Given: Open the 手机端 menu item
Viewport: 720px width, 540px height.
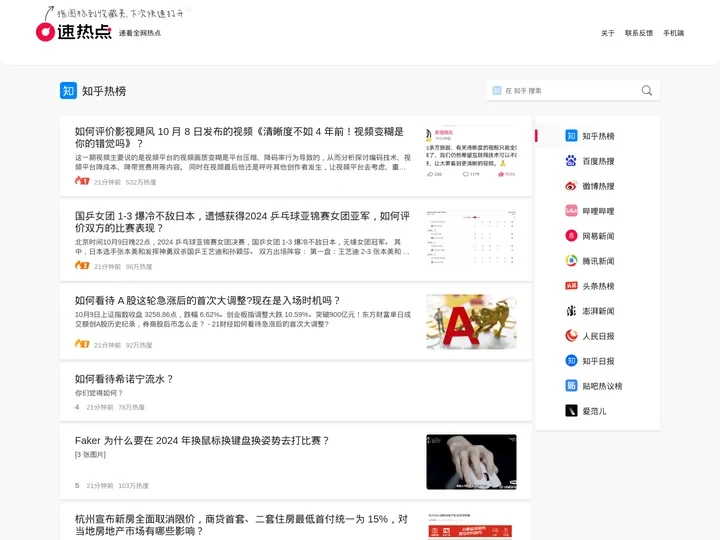Looking at the screenshot, I should tap(673, 33).
